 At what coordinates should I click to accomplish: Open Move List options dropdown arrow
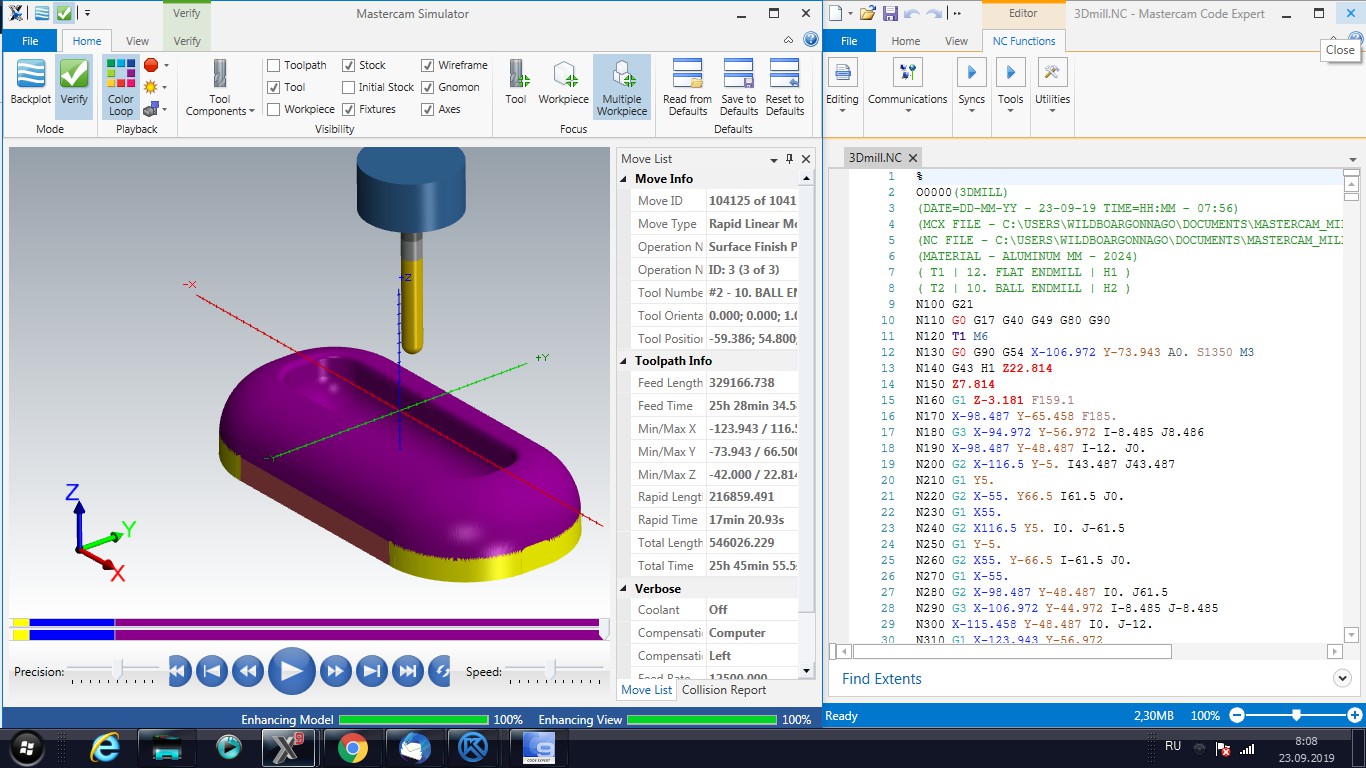click(x=773, y=160)
